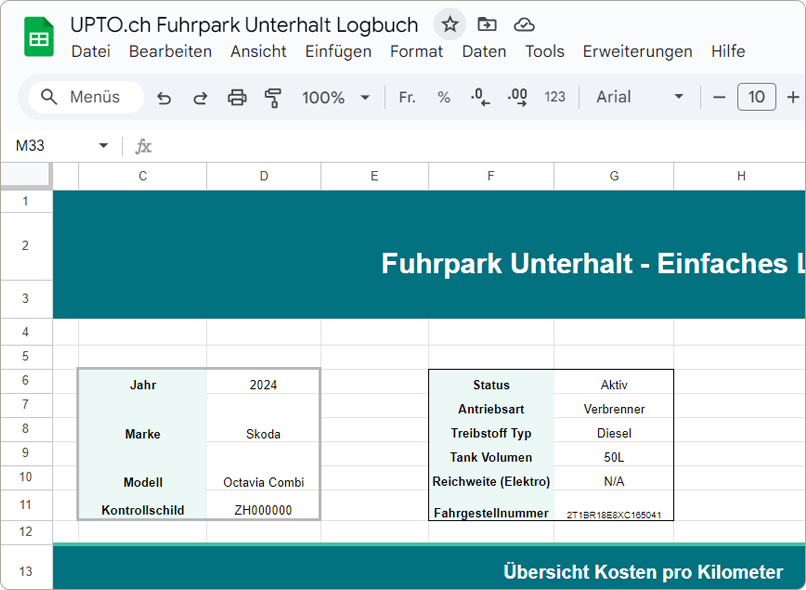Click the Fahrgestellnummer label cell
Image resolution: width=806 pixels, height=590 pixels.
point(491,506)
